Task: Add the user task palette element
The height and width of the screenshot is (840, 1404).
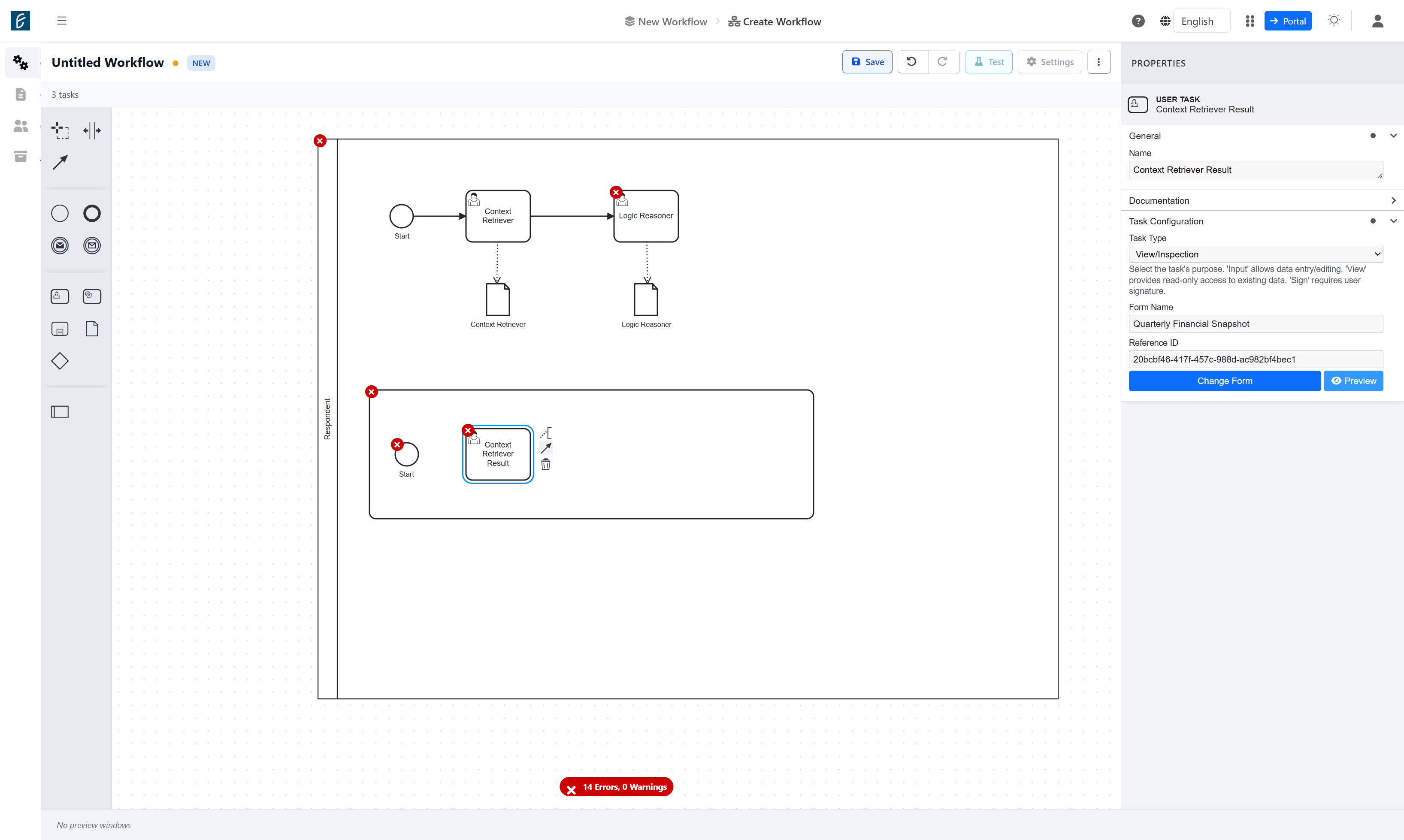Action: click(60, 296)
